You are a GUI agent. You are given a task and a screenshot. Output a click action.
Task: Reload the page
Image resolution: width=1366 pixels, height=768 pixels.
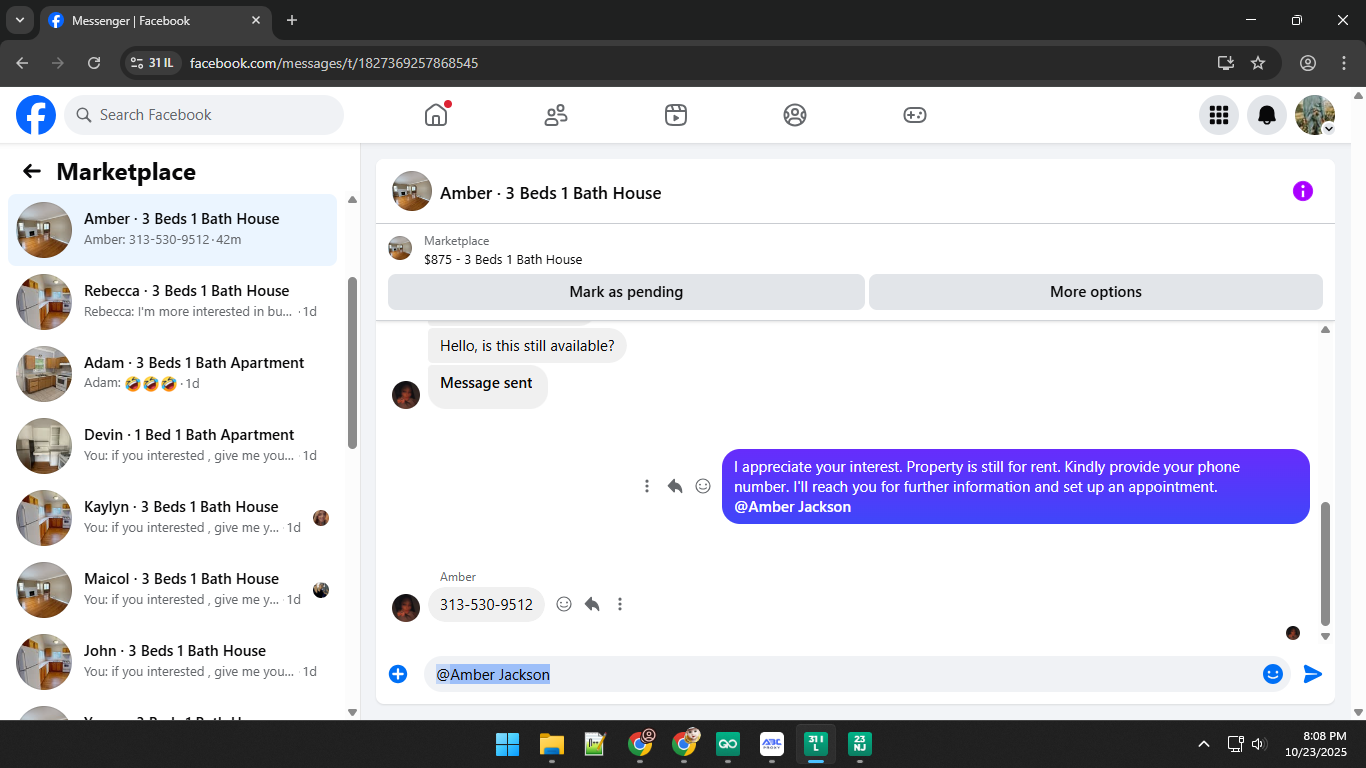pos(94,63)
